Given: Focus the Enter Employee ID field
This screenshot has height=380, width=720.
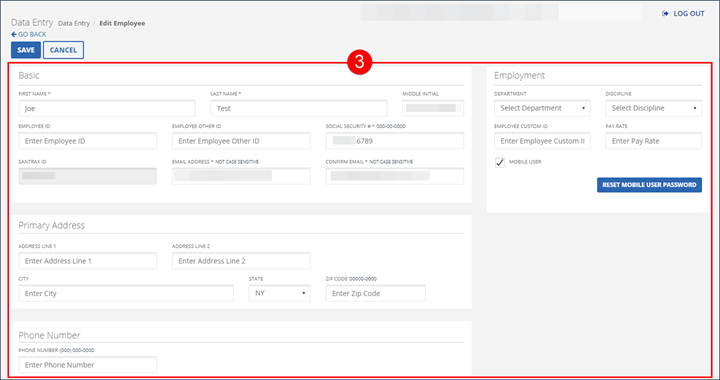Looking at the screenshot, I should point(87,141).
